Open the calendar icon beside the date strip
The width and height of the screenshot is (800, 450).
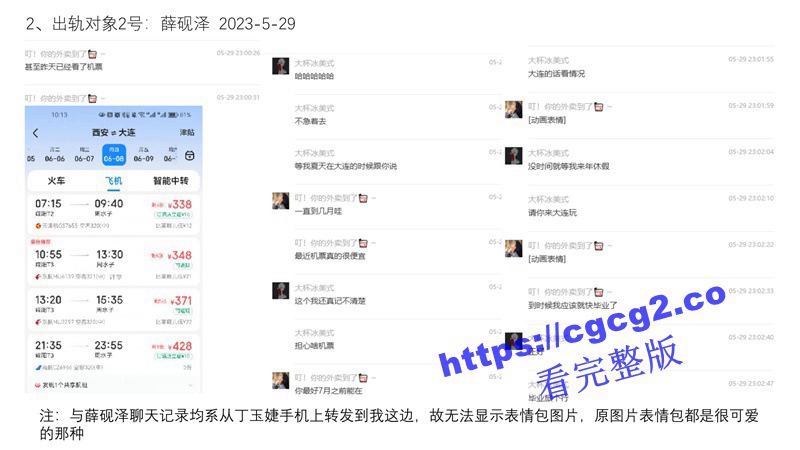(191, 156)
